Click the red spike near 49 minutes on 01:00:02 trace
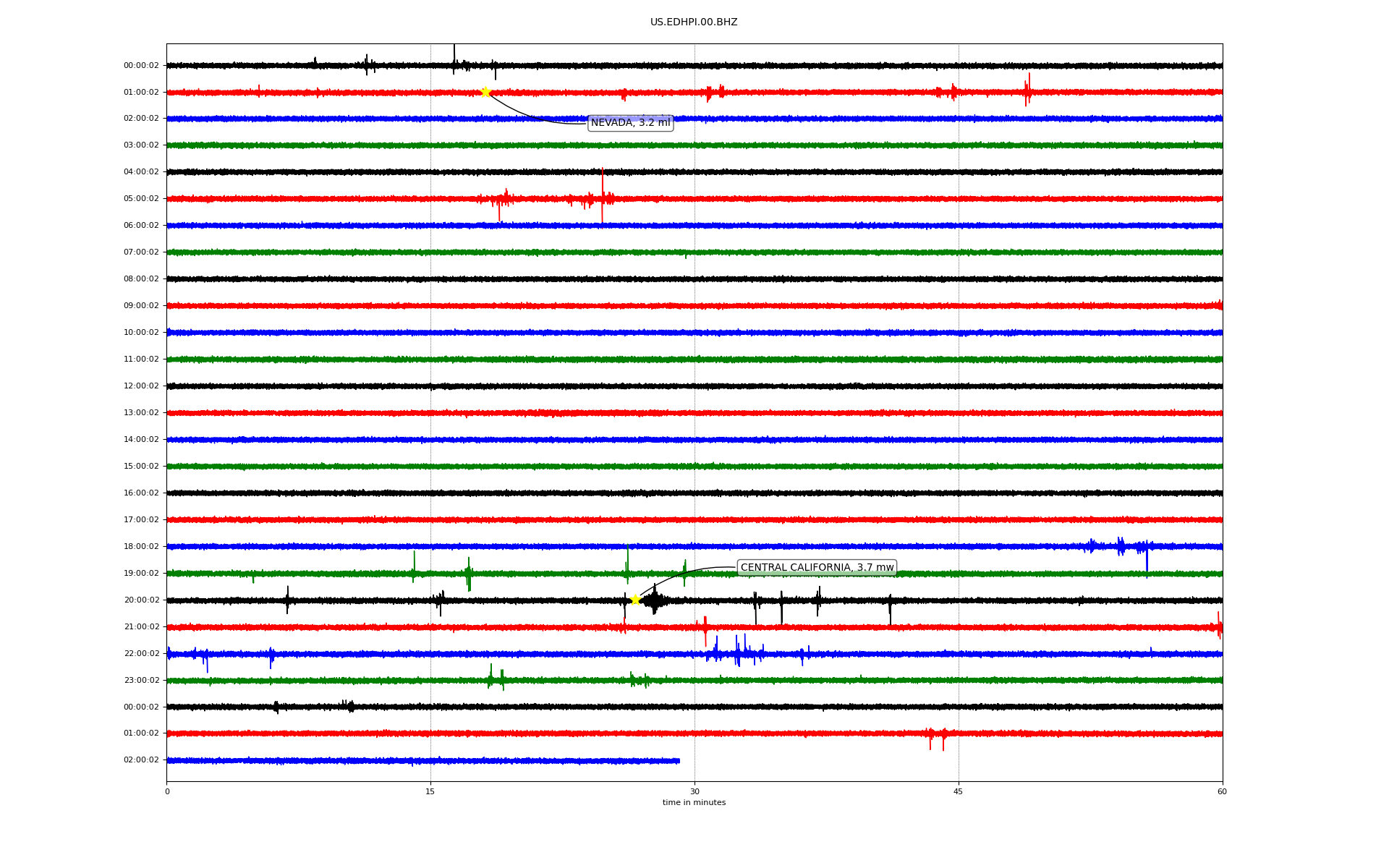This screenshot has width=1389, height=868. [x=1027, y=90]
